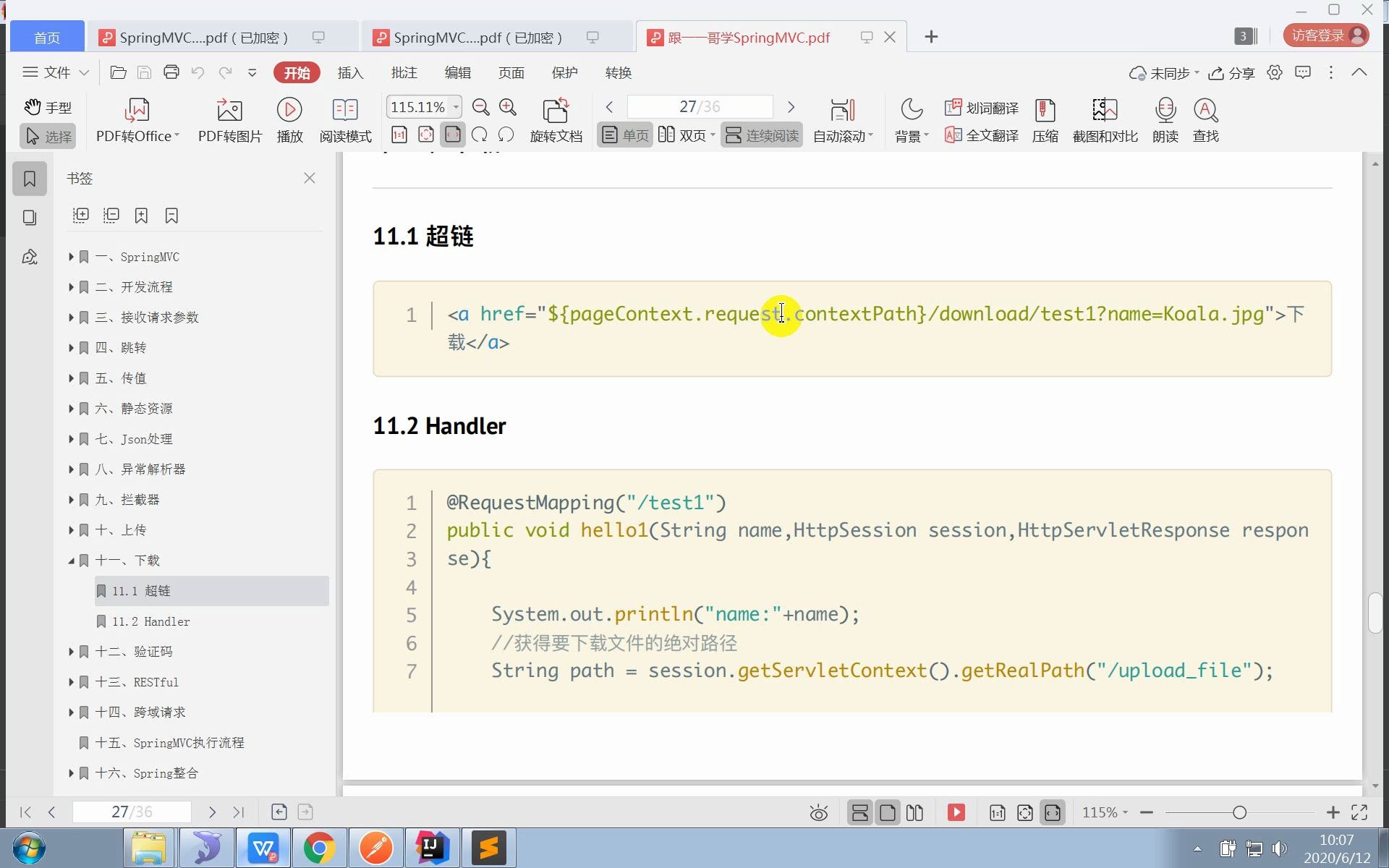
Task: Open 查找 search tool
Action: [x=1205, y=120]
